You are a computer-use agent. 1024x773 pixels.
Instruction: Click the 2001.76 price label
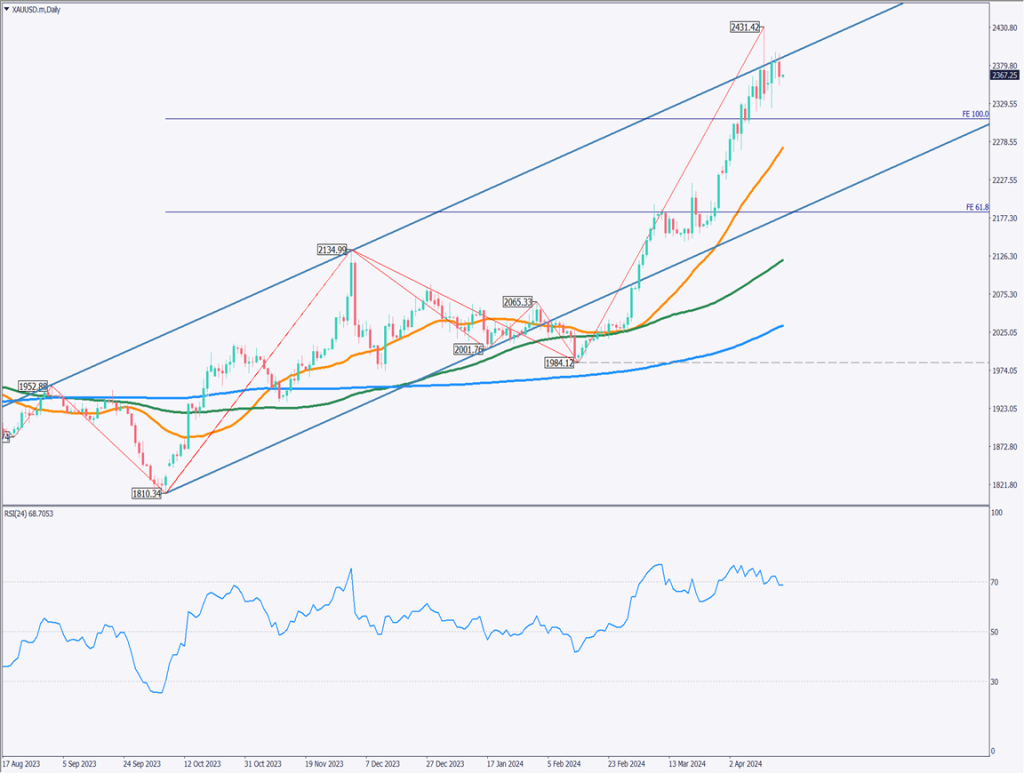[469, 349]
